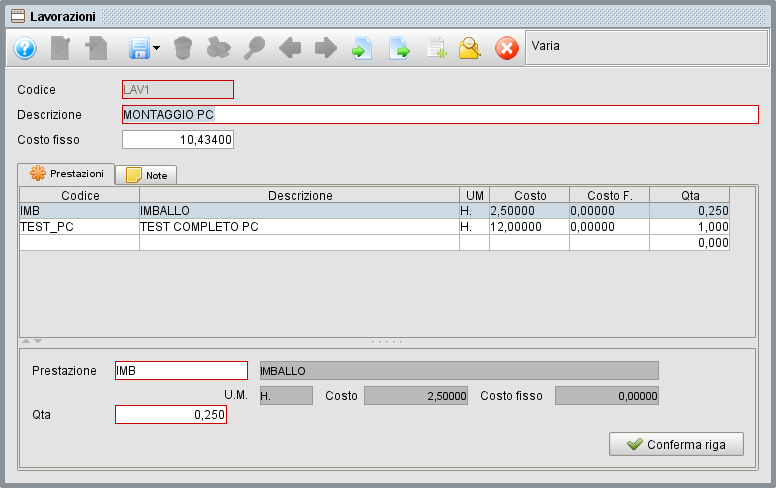Click the Descrizione field containing MONTAGGIO PC
The width and height of the screenshot is (776, 488).
[x=440, y=115]
